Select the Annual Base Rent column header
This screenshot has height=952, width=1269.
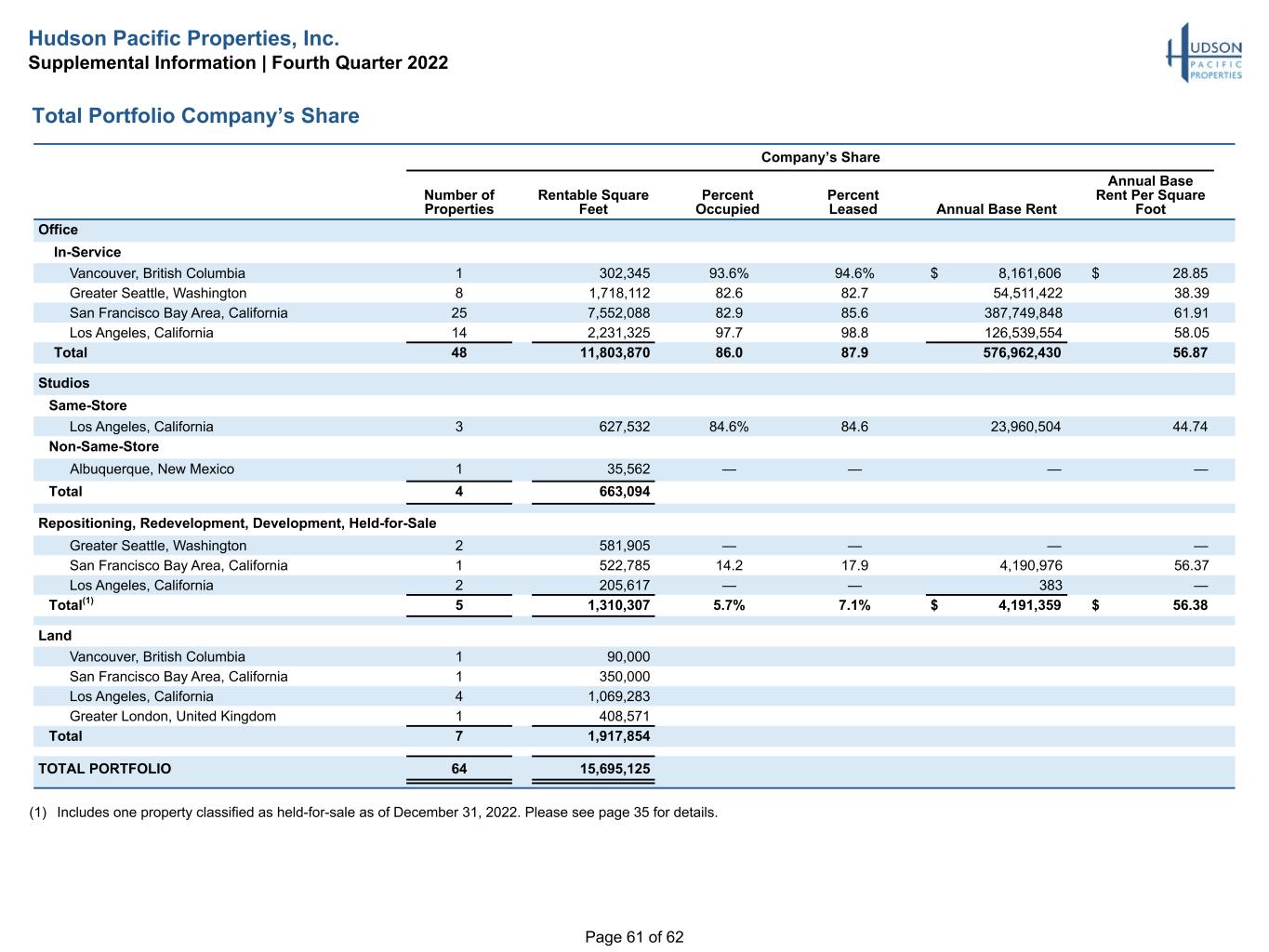tap(996, 209)
